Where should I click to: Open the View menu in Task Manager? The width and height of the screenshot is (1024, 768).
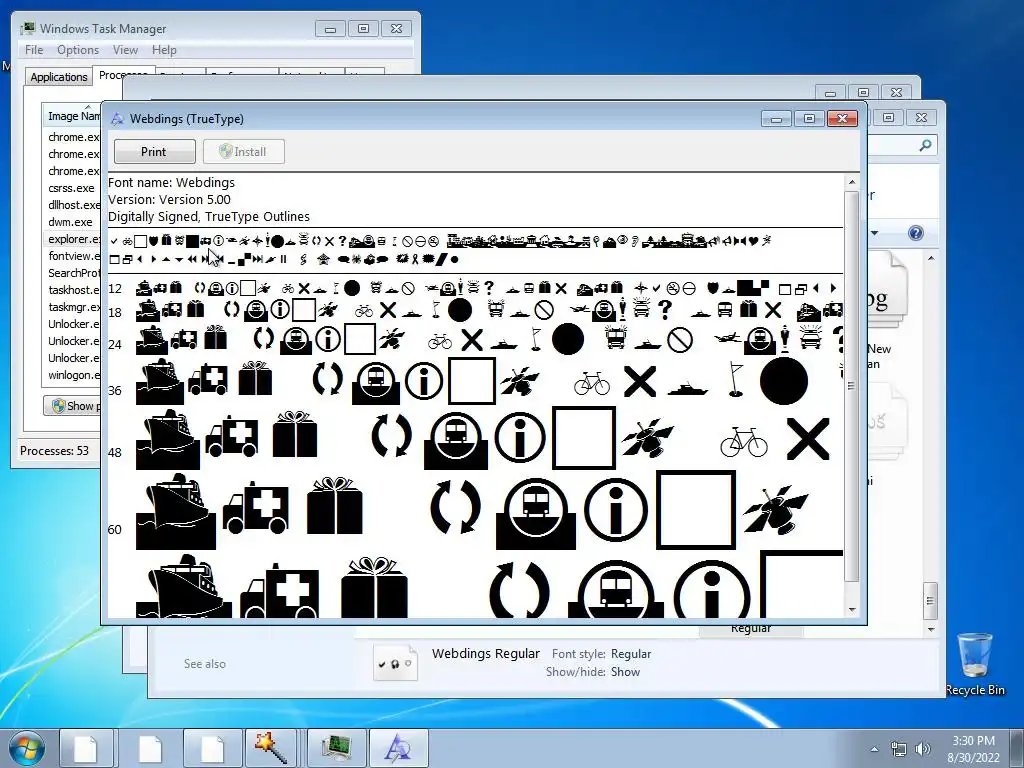coord(125,50)
